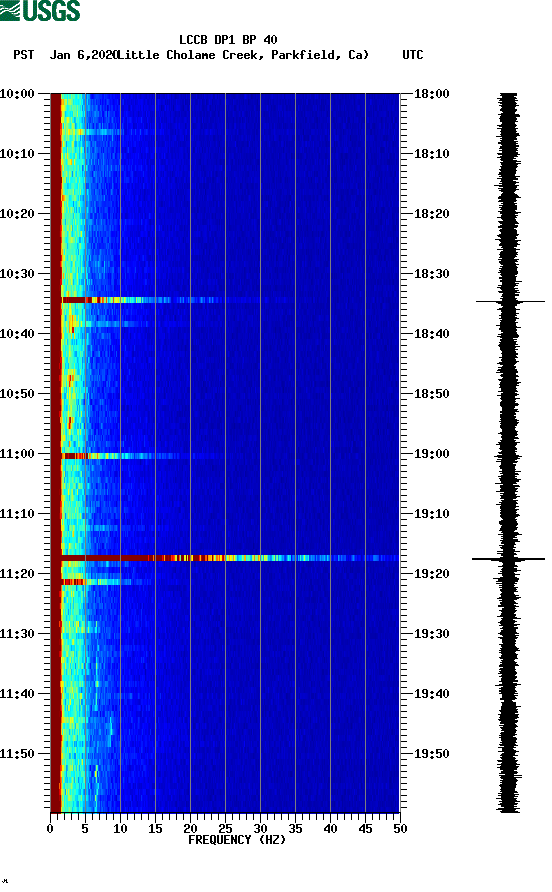Click the '18:30' UTC time label

[431, 274]
